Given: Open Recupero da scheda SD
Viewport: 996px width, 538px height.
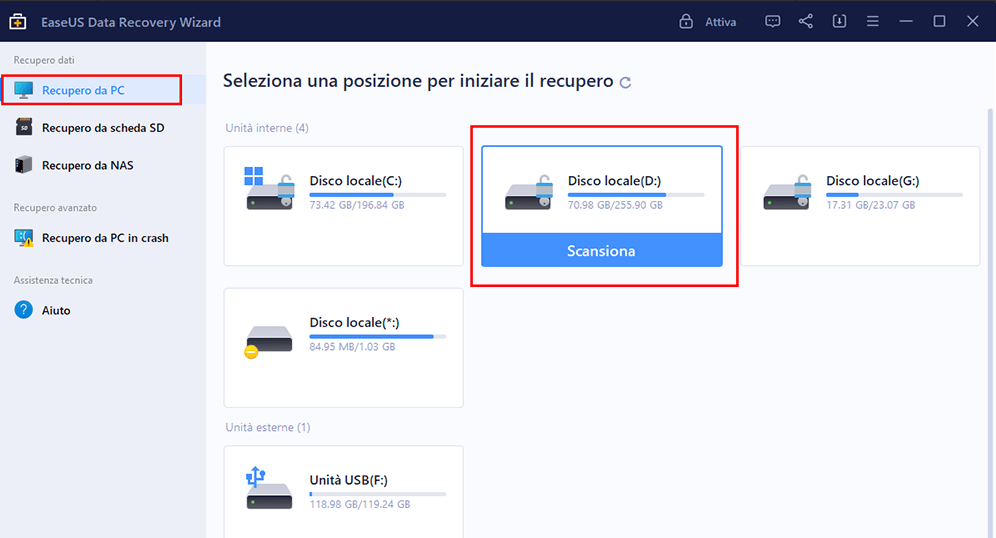Looking at the screenshot, I should [x=102, y=128].
